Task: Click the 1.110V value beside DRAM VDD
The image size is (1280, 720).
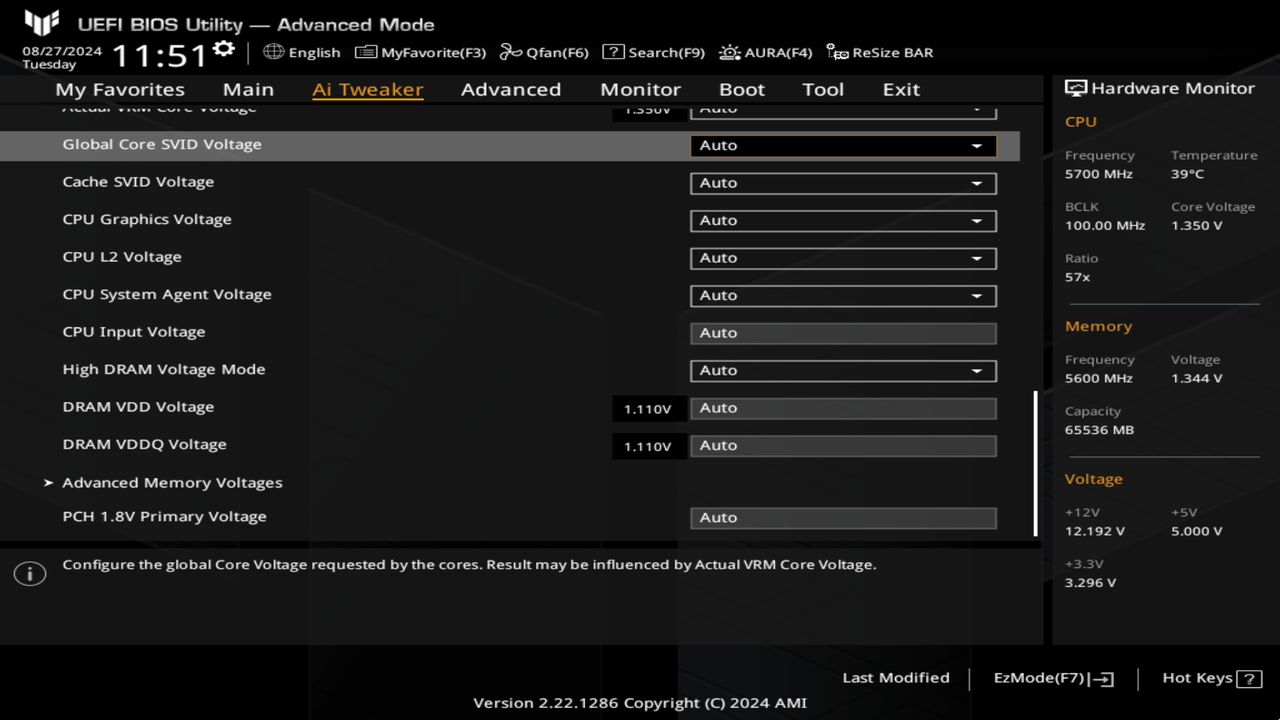Action: [x=648, y=409]
